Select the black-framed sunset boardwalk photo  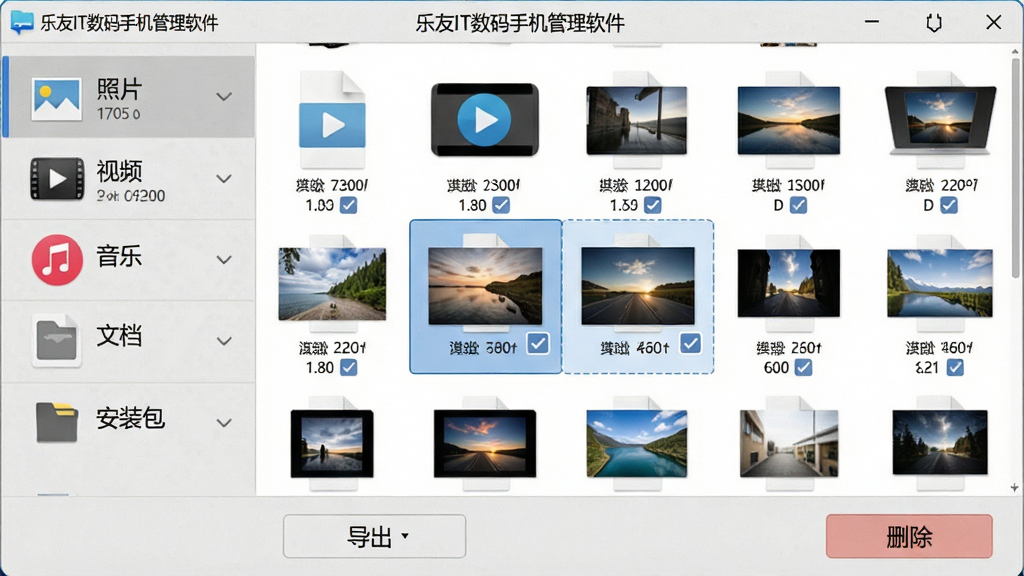[485, 443]
